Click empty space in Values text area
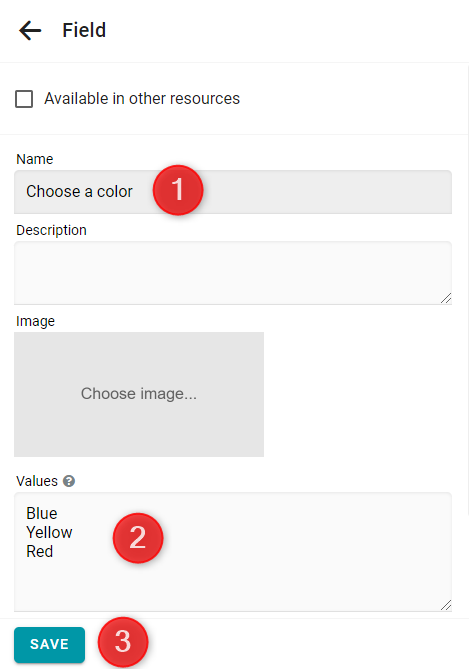The height and width of the screenshot is (669, 469). coord(299,555)
